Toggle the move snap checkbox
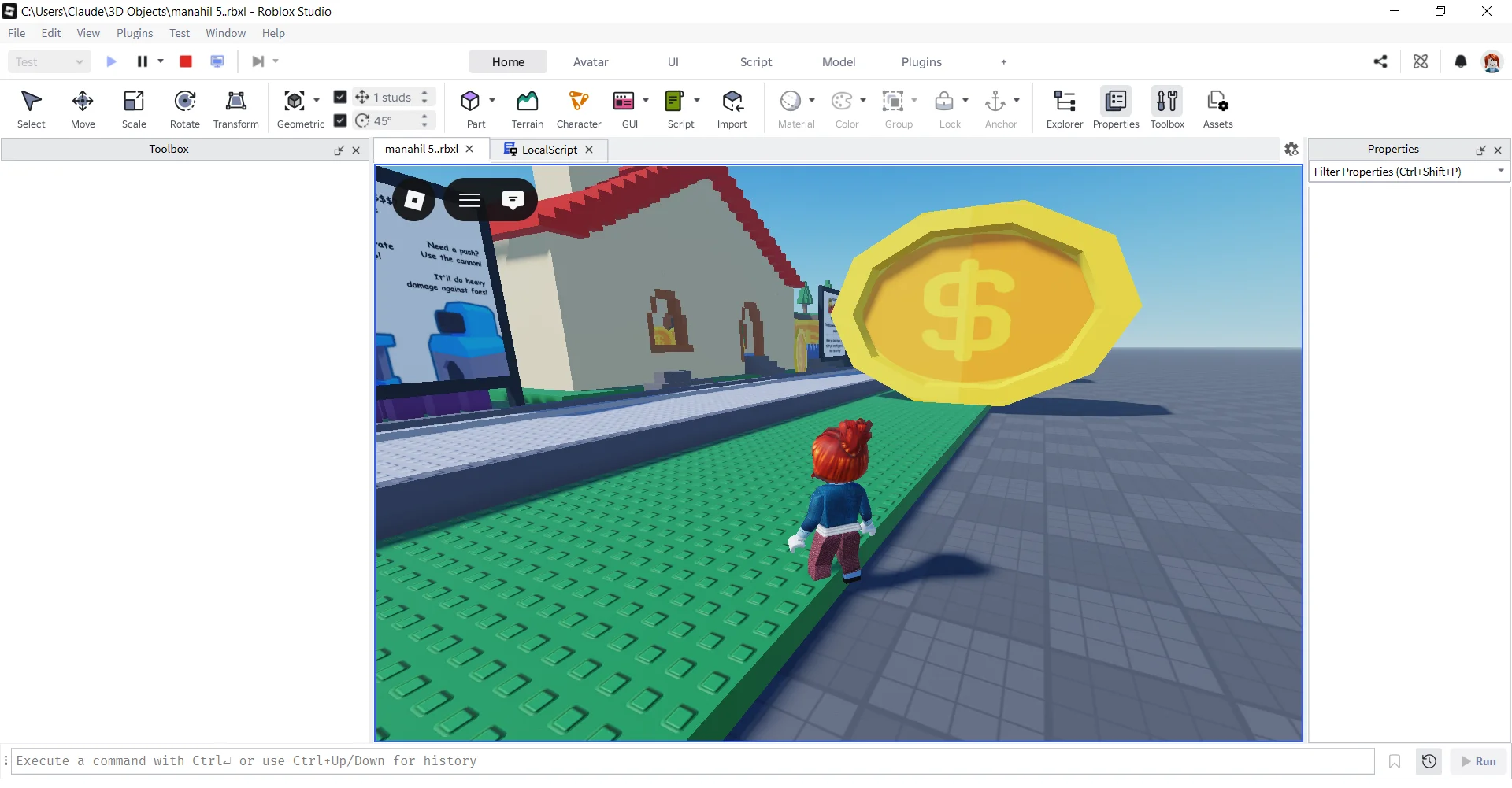The height and width of the screenshot is (788, 1512). point(340,97)
